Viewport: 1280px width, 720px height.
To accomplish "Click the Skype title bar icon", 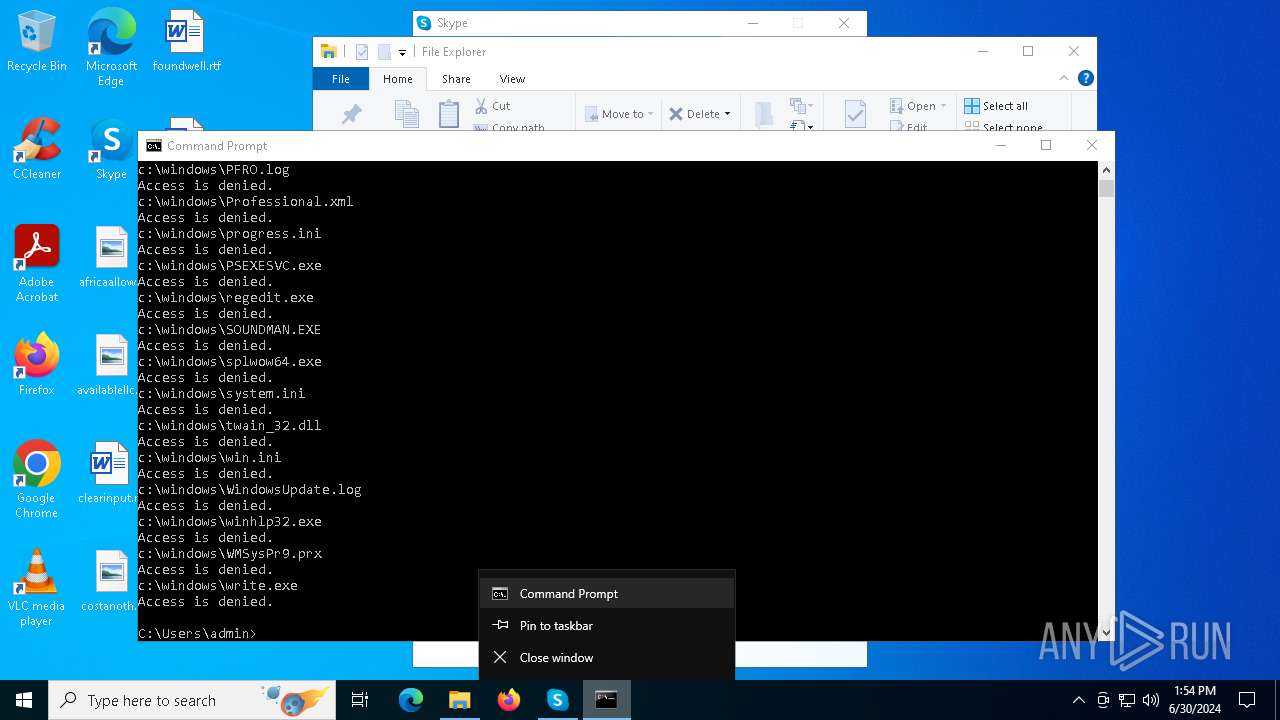I will 424,23.
